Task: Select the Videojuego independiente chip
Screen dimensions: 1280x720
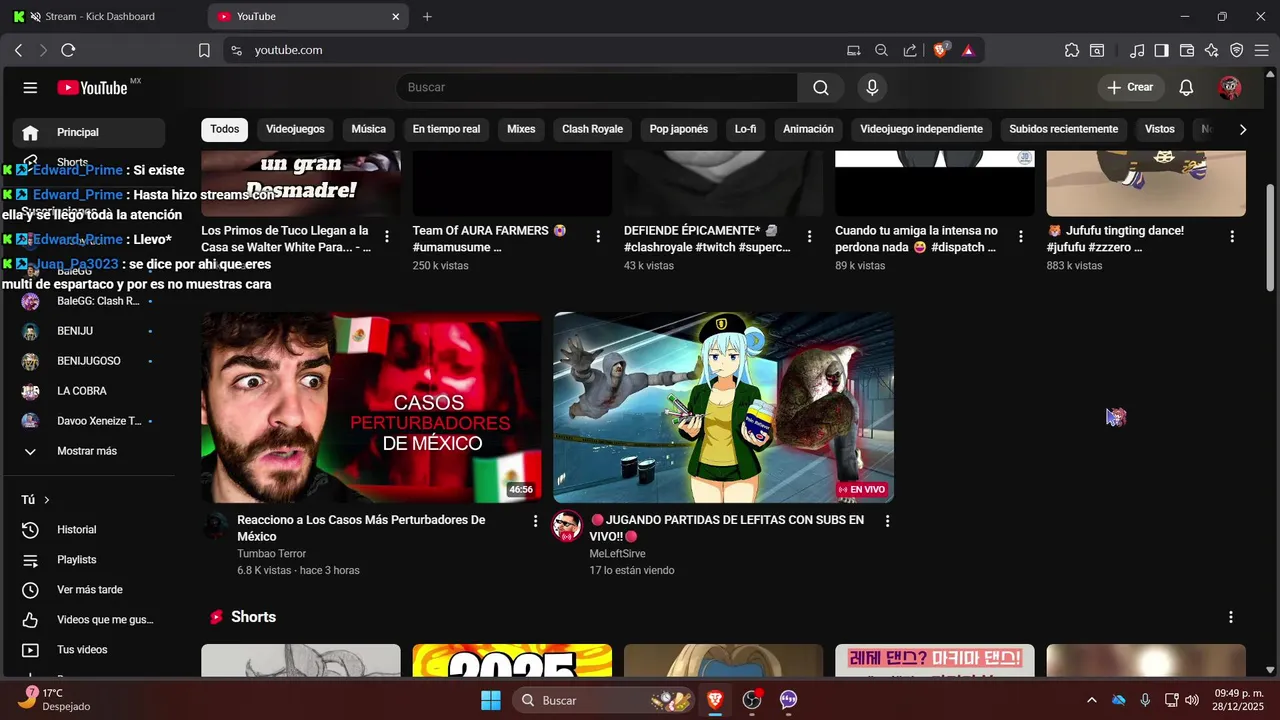Action: 921,129
